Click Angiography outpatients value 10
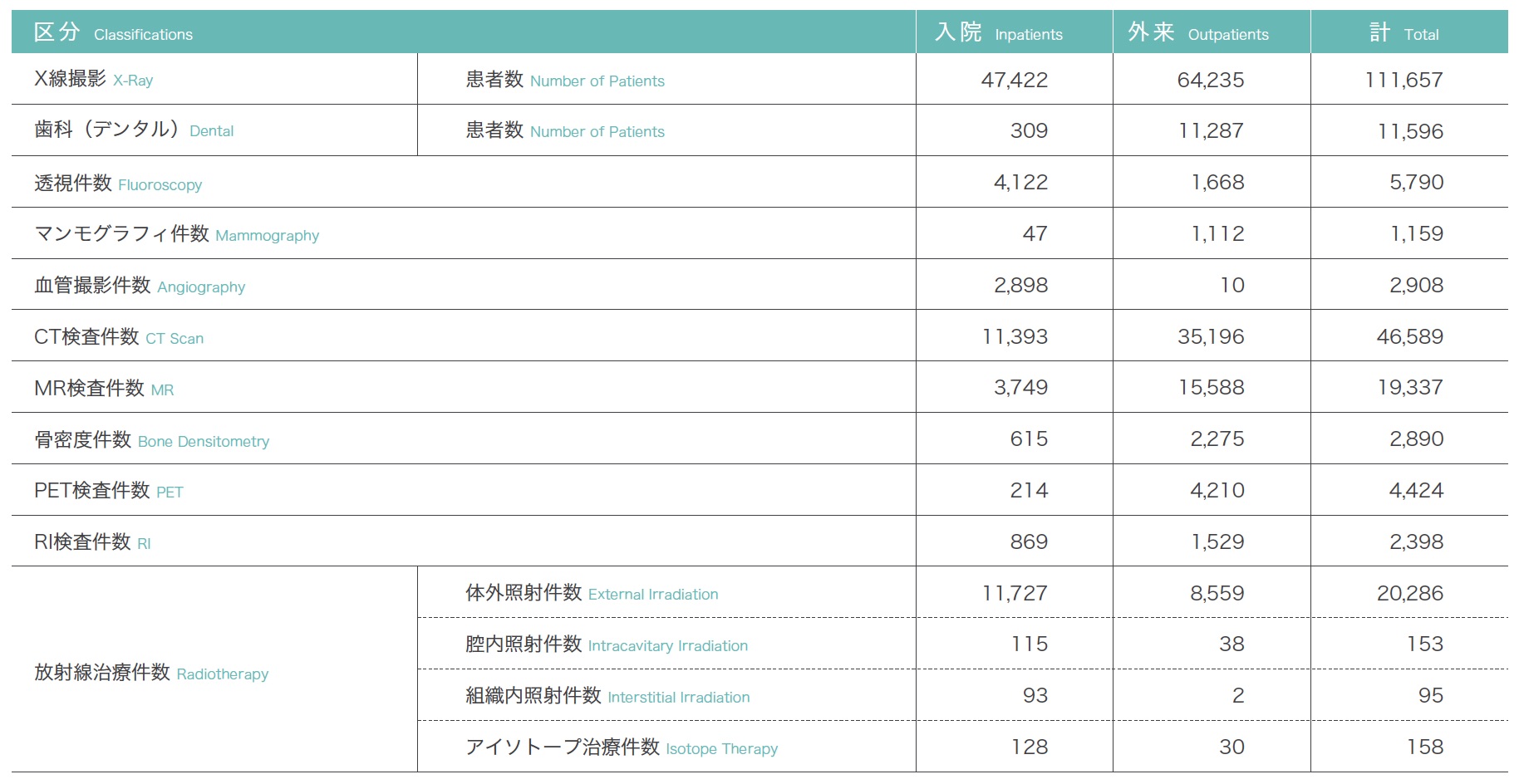 1232,286
